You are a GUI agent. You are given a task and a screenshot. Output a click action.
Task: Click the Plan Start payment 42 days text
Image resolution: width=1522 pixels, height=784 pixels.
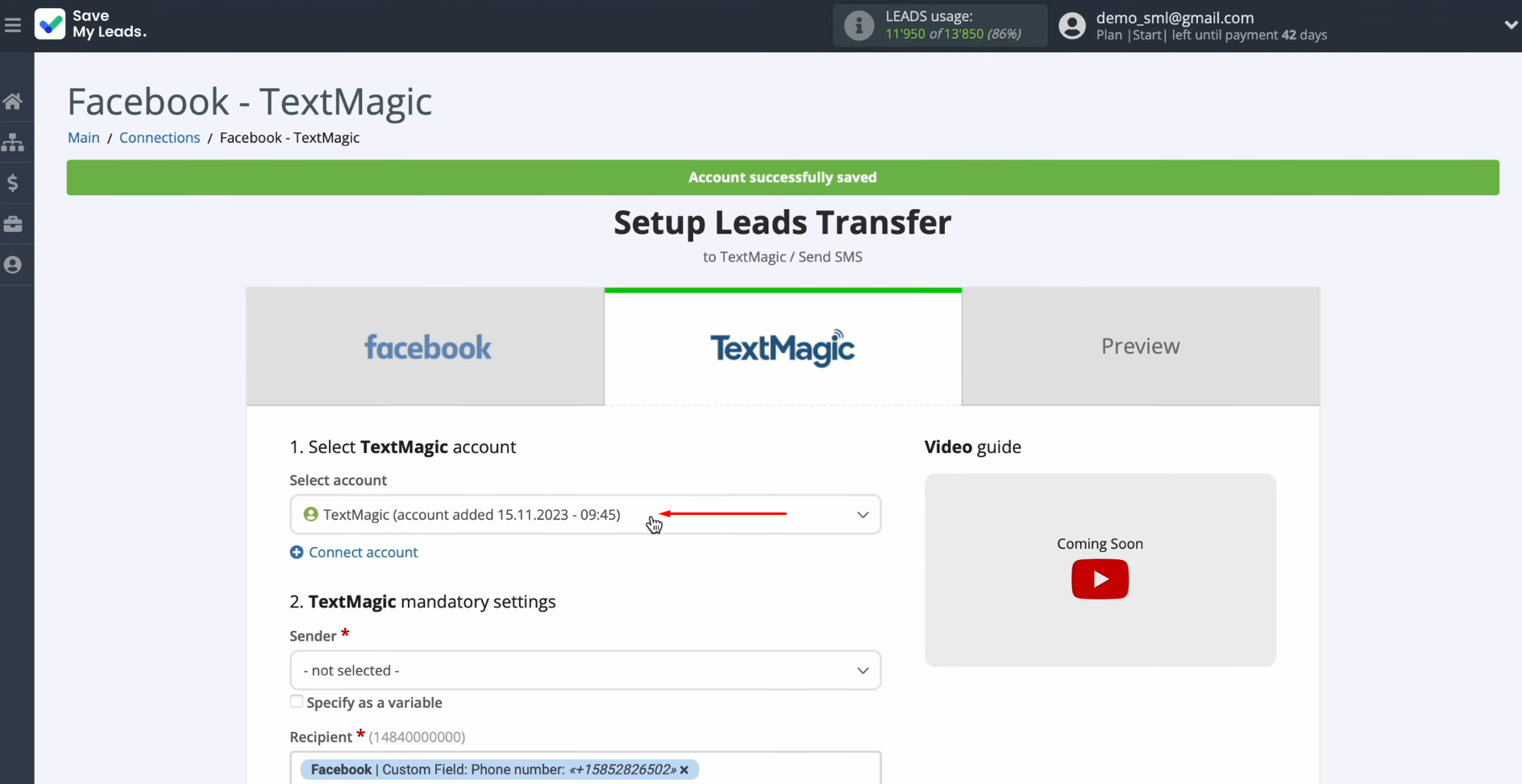click(1212, 35)
